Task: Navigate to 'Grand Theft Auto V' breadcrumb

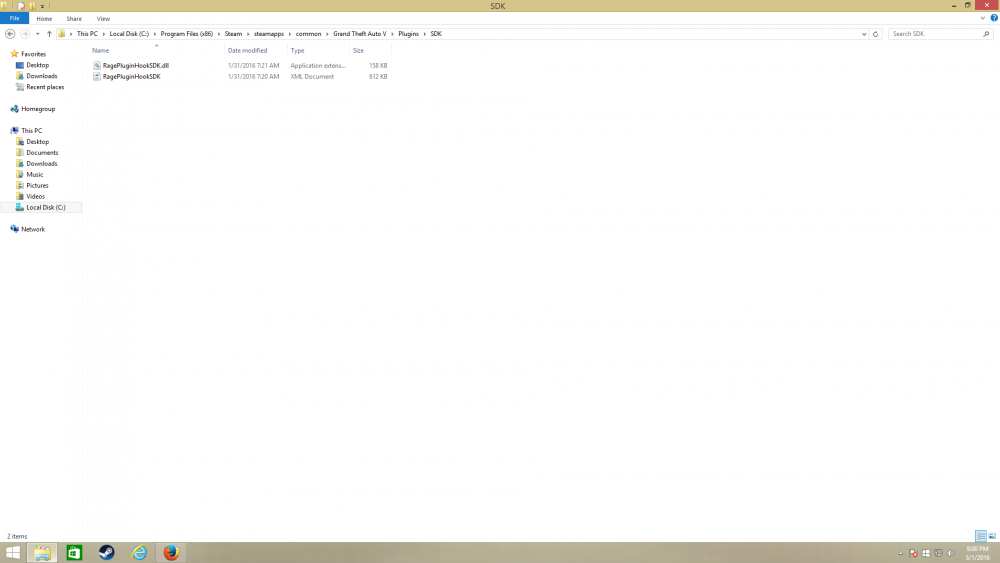Action: click(x=360, y=34)
